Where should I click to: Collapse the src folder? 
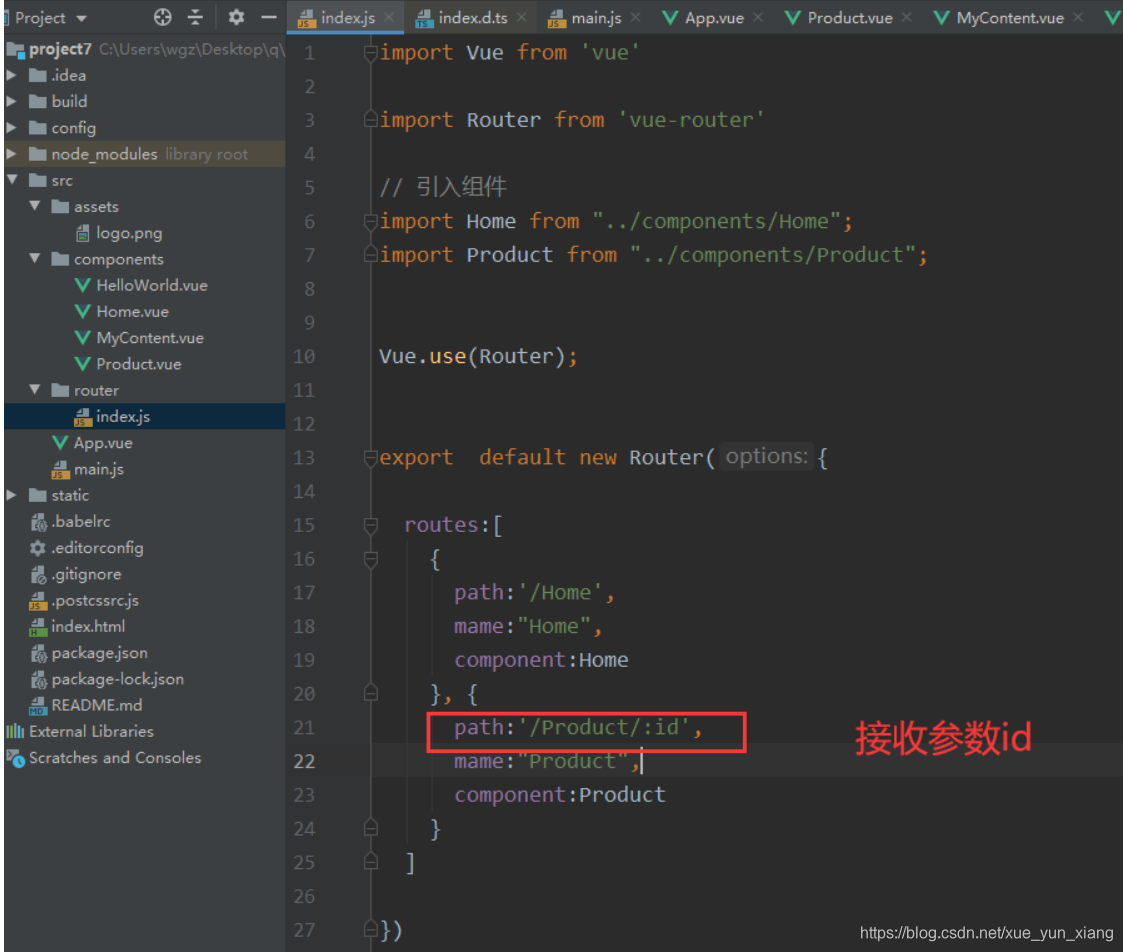click(12, 180)
